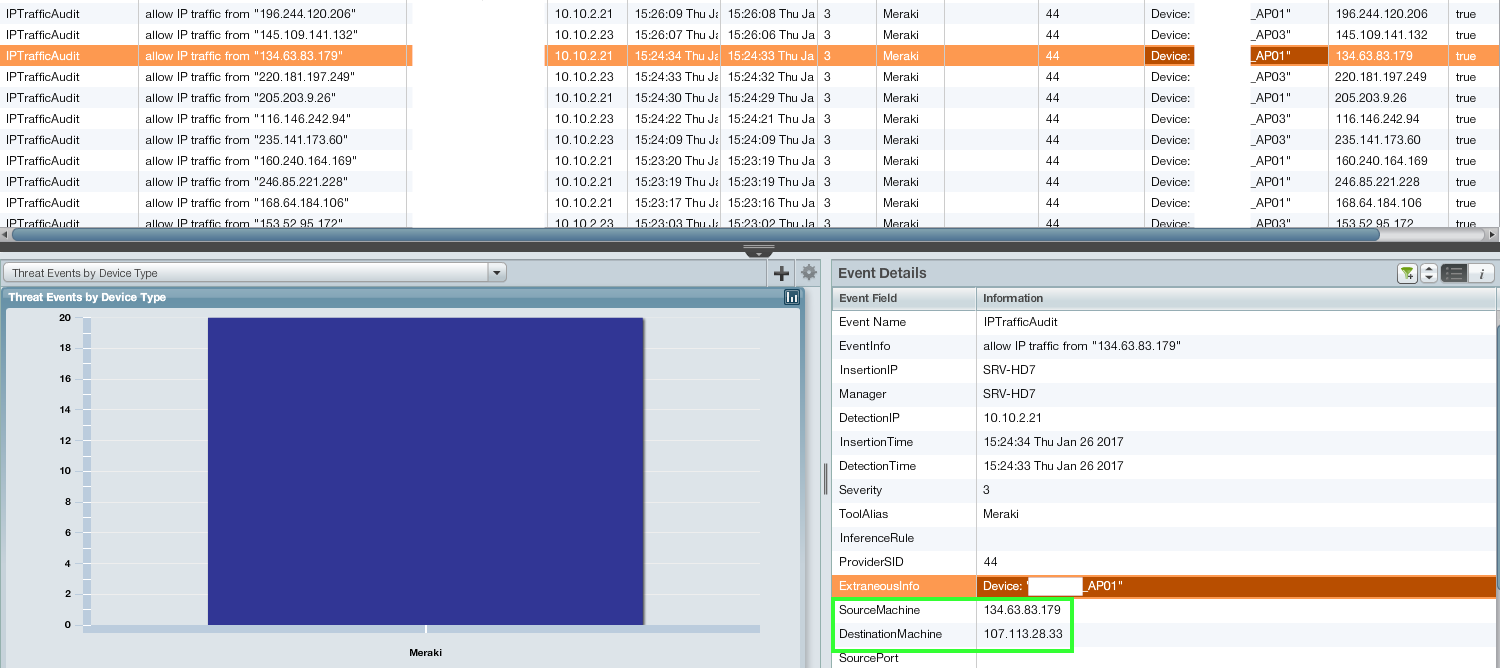Select the event row for 220.181.197.249
Screen dimensions: 1500x668
[x=750, y=77]
